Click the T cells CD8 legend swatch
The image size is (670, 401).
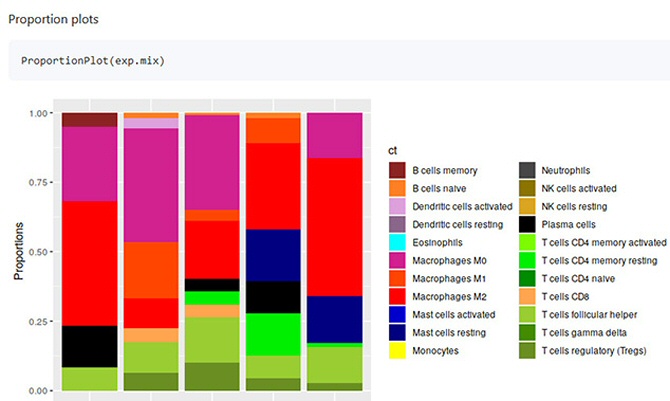pos(528,297)
